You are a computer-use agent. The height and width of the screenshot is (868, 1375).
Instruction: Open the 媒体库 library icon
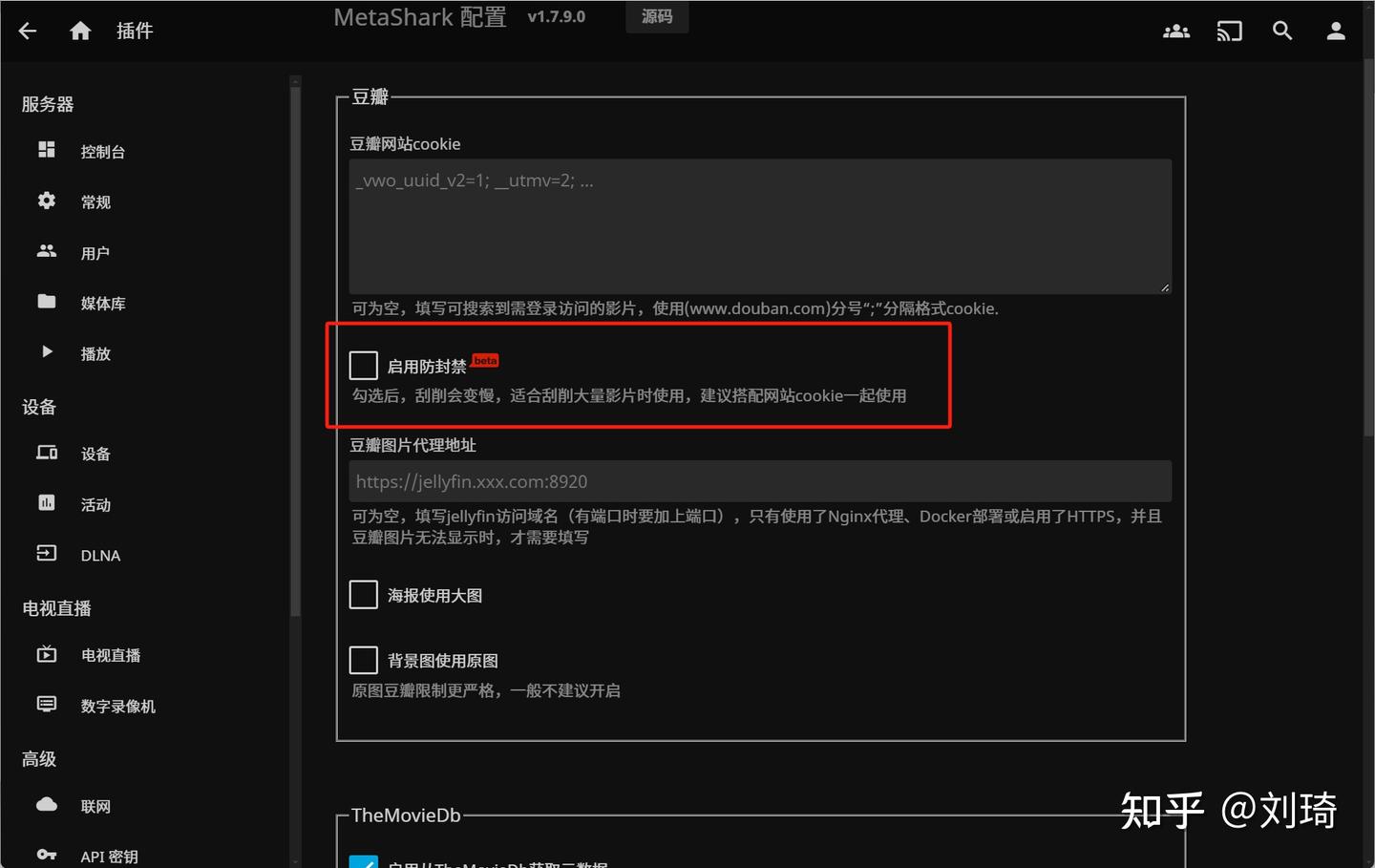pyautogui.click(x=46, y=302)
